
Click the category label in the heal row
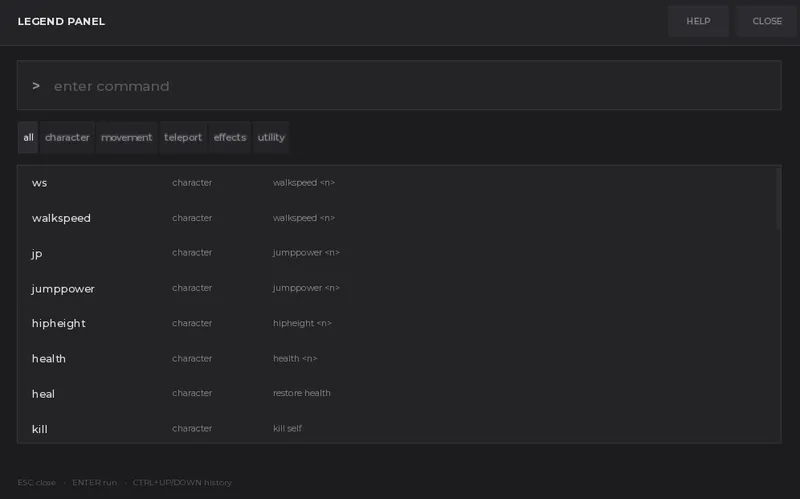tap(192, 393)
